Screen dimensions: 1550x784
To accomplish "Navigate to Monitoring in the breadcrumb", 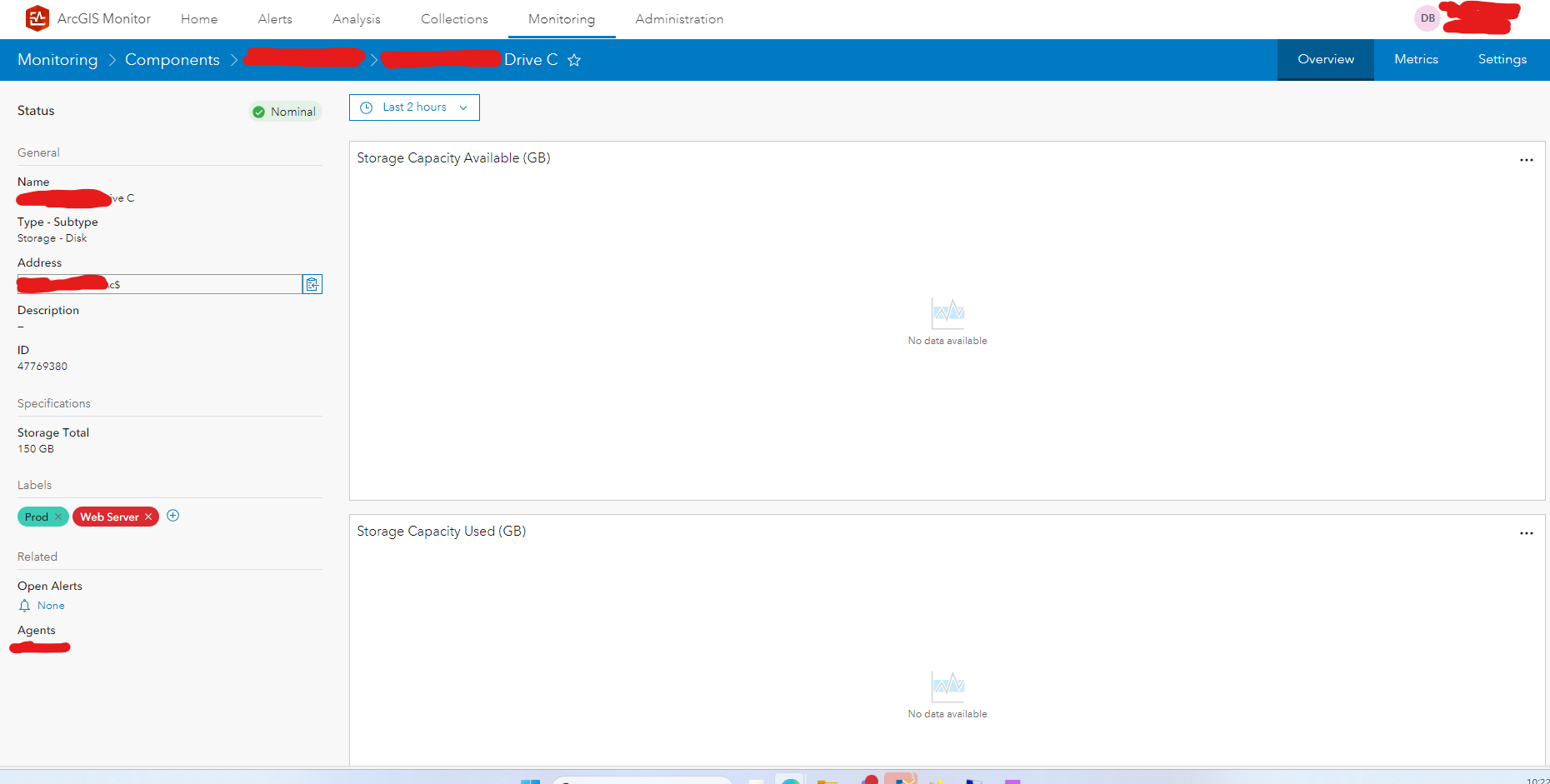I will [57, 60].
